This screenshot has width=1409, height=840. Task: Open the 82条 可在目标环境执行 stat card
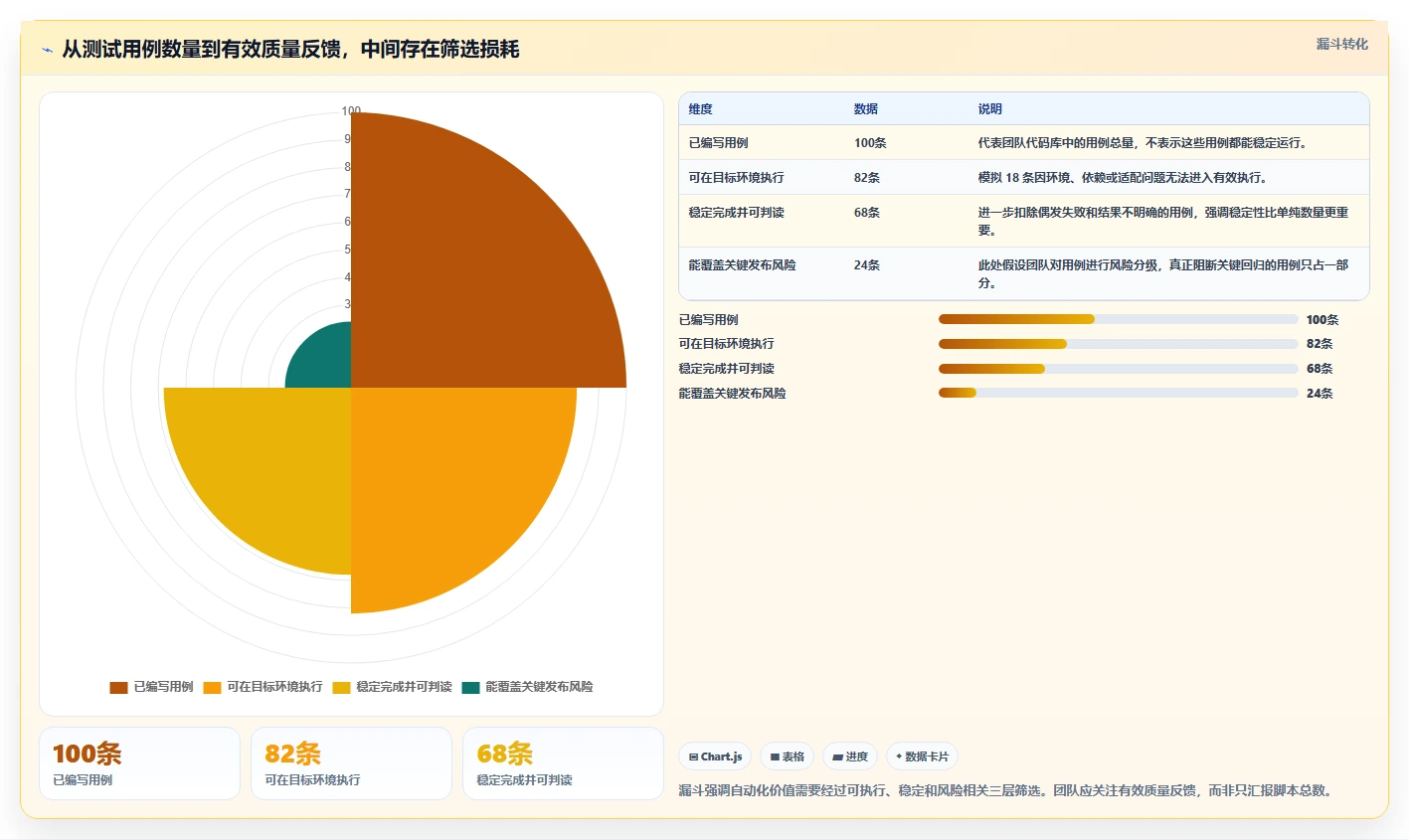[351, 763]
